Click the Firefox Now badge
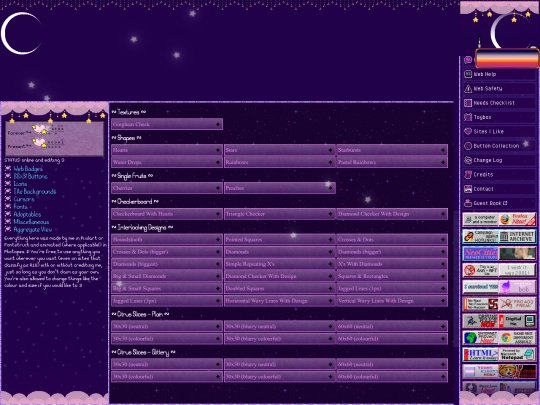Viewport: 540px width, 405px height. (x=517, y=219)
